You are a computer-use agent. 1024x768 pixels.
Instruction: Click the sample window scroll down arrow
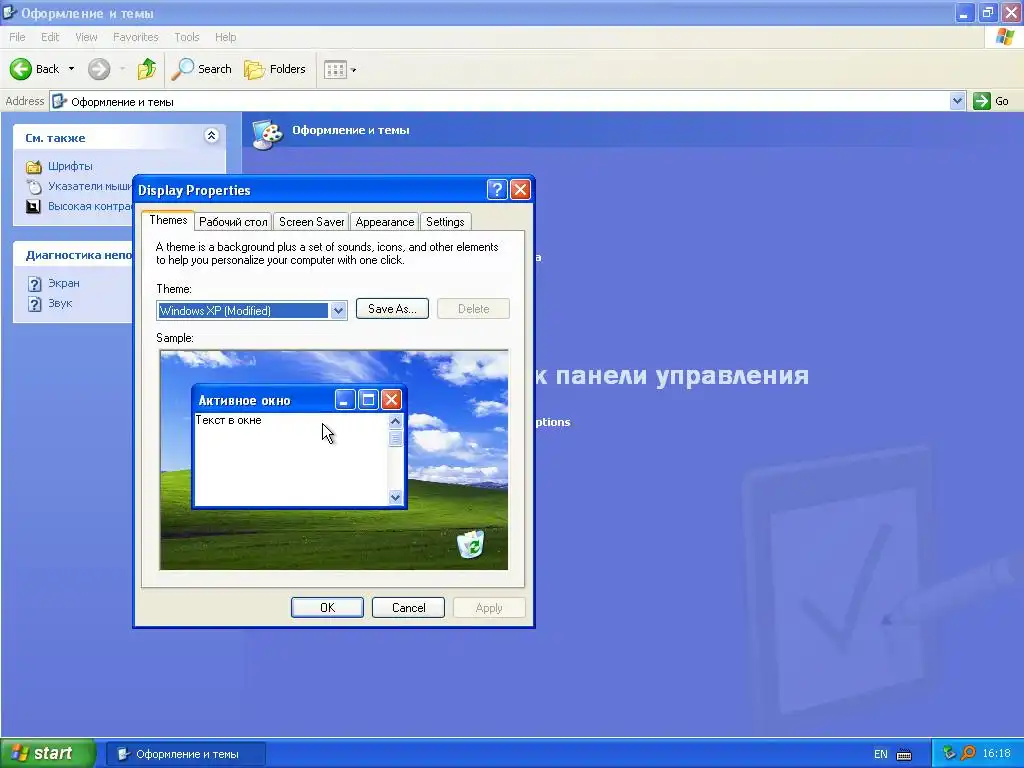point(395,498)
